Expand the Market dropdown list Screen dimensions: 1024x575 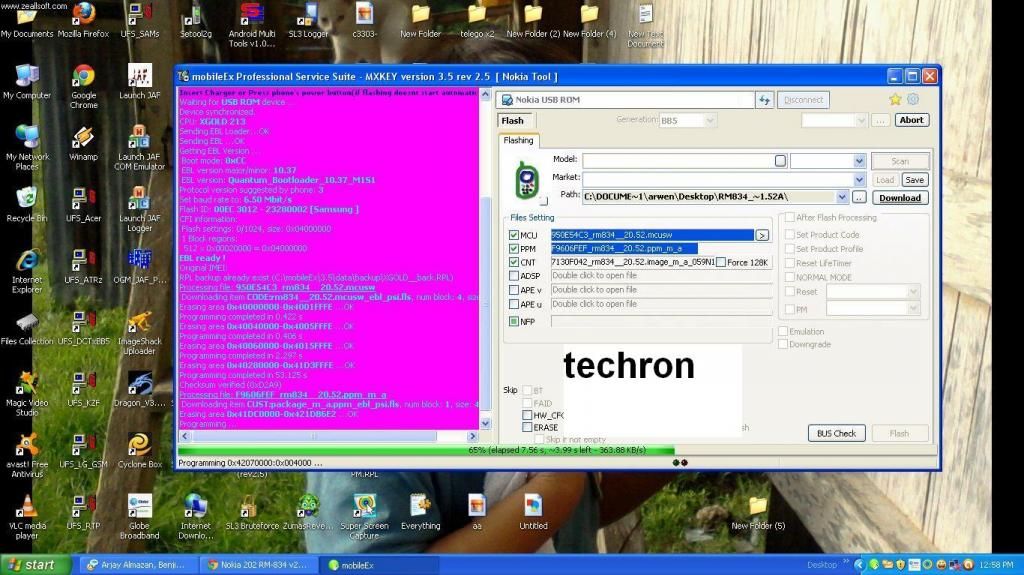[859, 179]
